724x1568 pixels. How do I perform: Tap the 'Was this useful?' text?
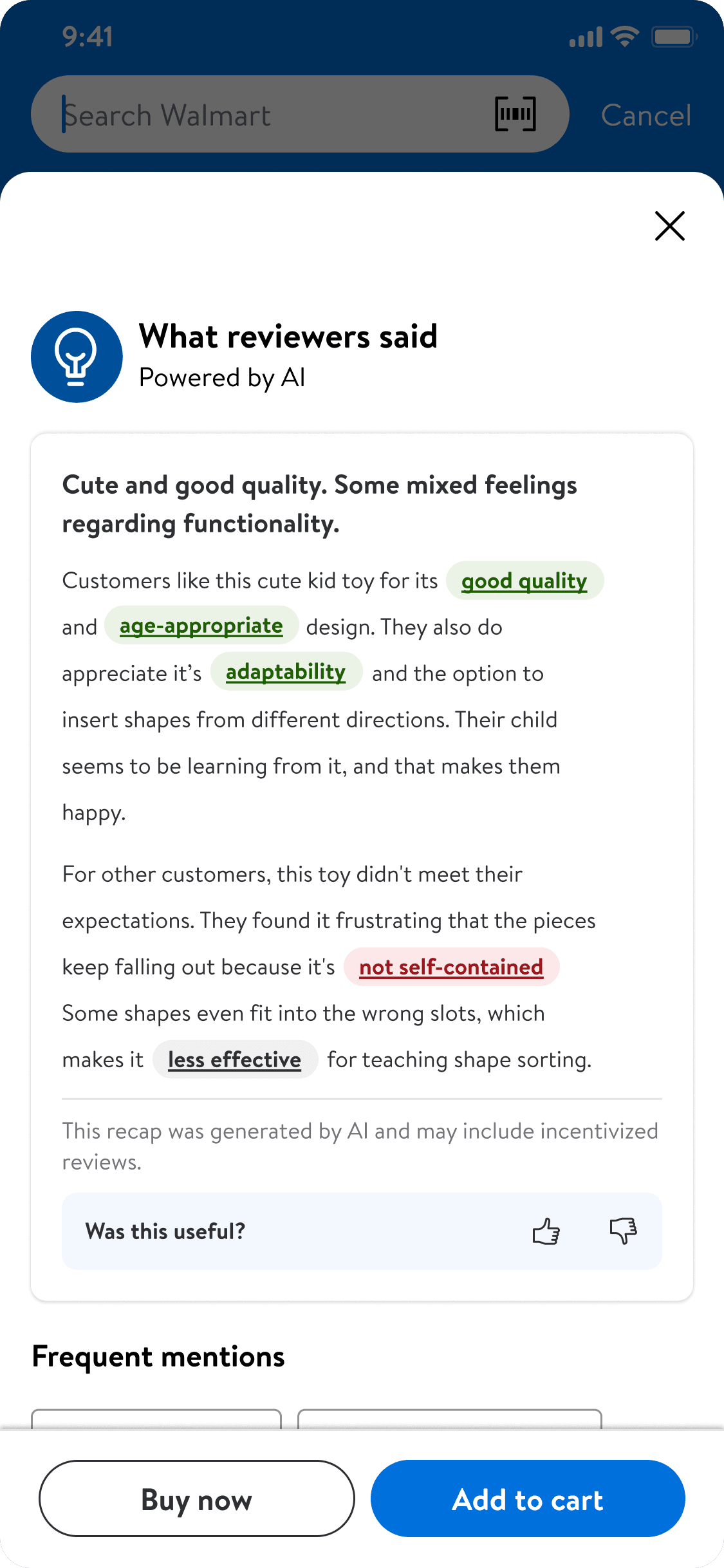165,1231
